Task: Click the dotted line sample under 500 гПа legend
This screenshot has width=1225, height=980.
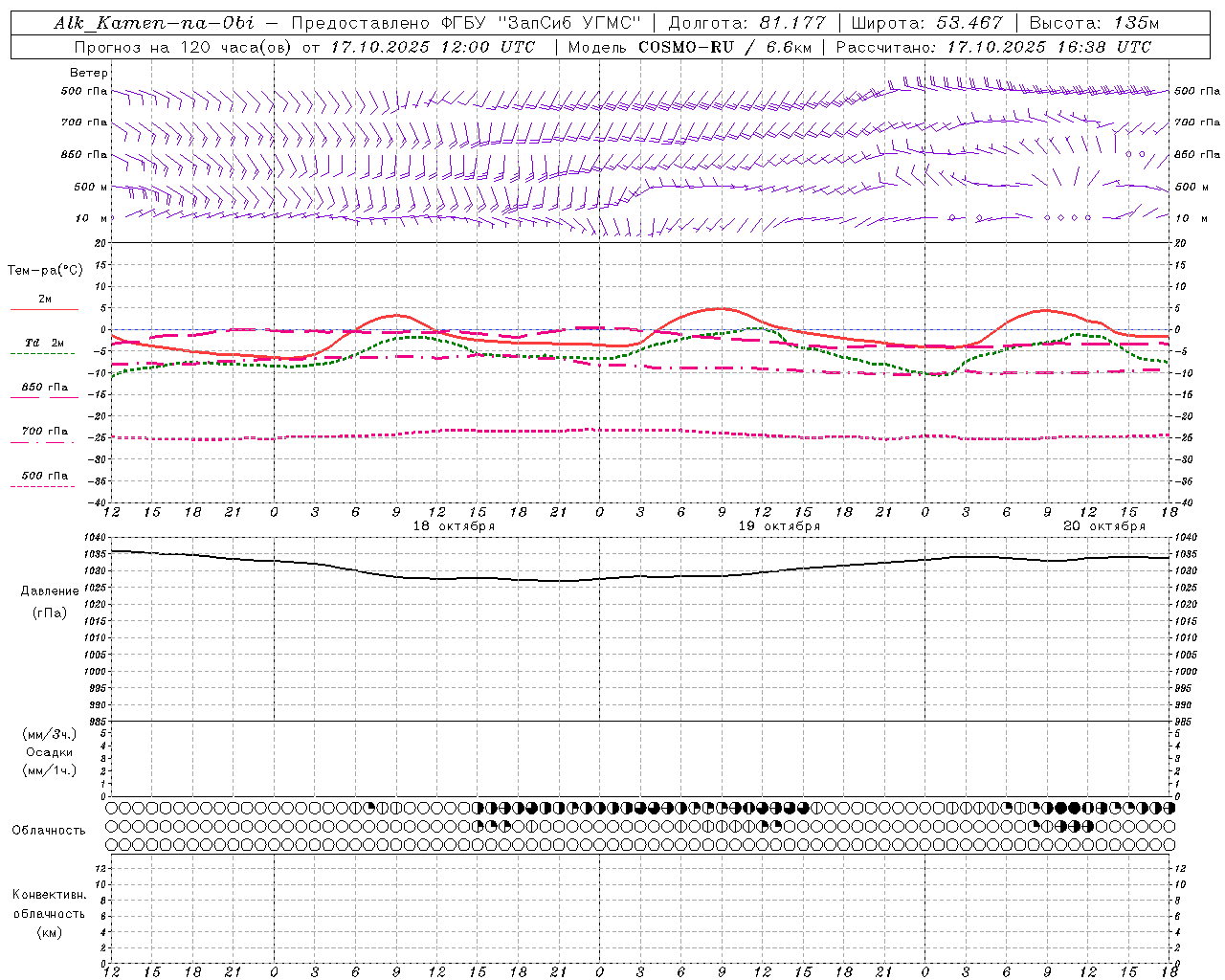Action: click(x=43, y=487)
